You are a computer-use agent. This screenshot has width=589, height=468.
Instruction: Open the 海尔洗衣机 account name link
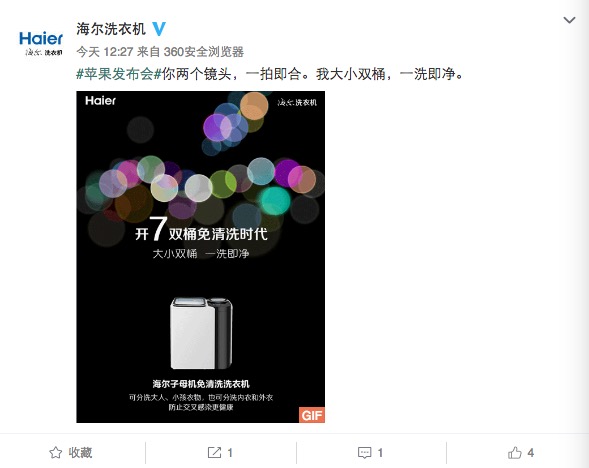111,29
